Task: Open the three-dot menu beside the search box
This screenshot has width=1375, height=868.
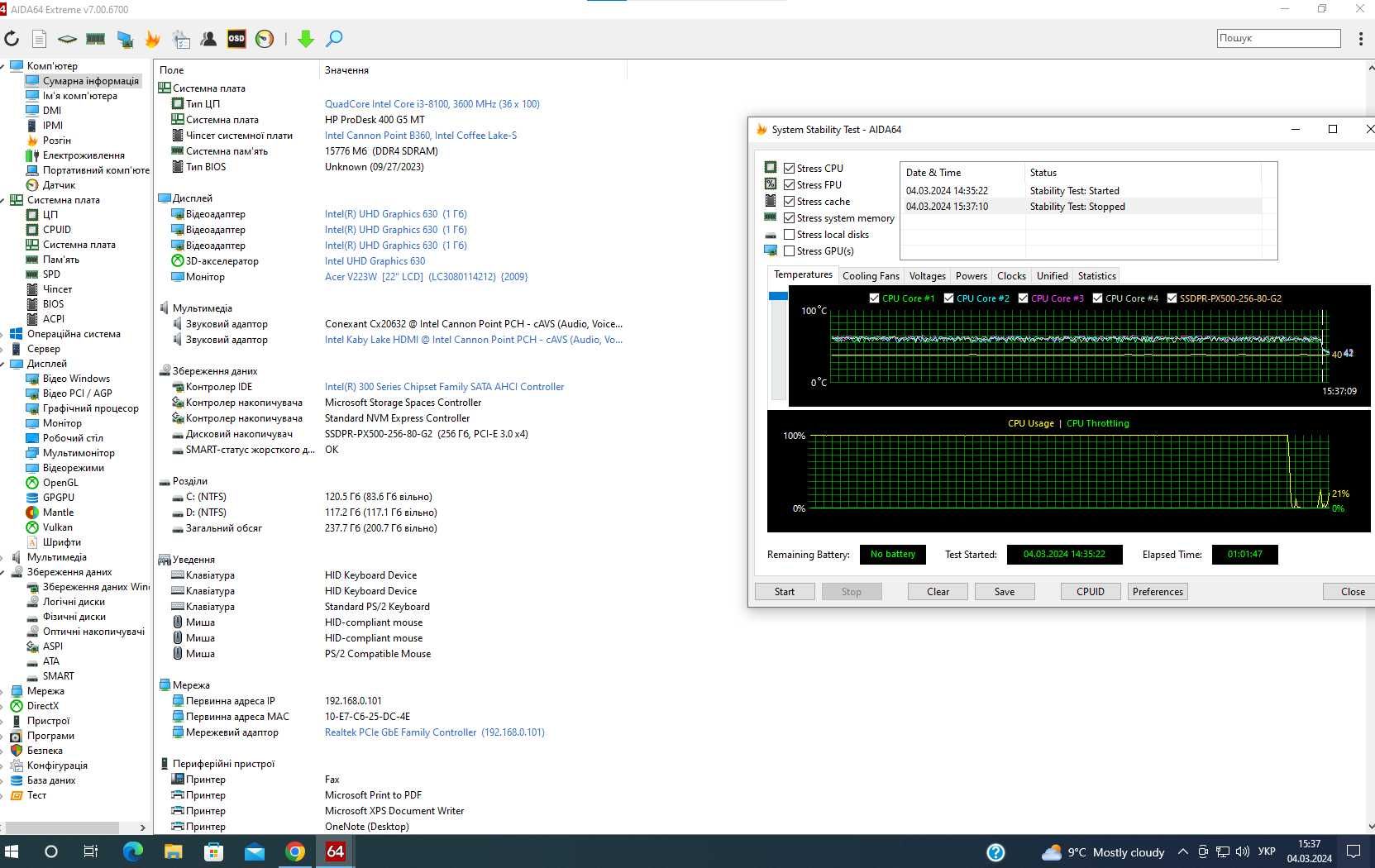Action: 1361,38
